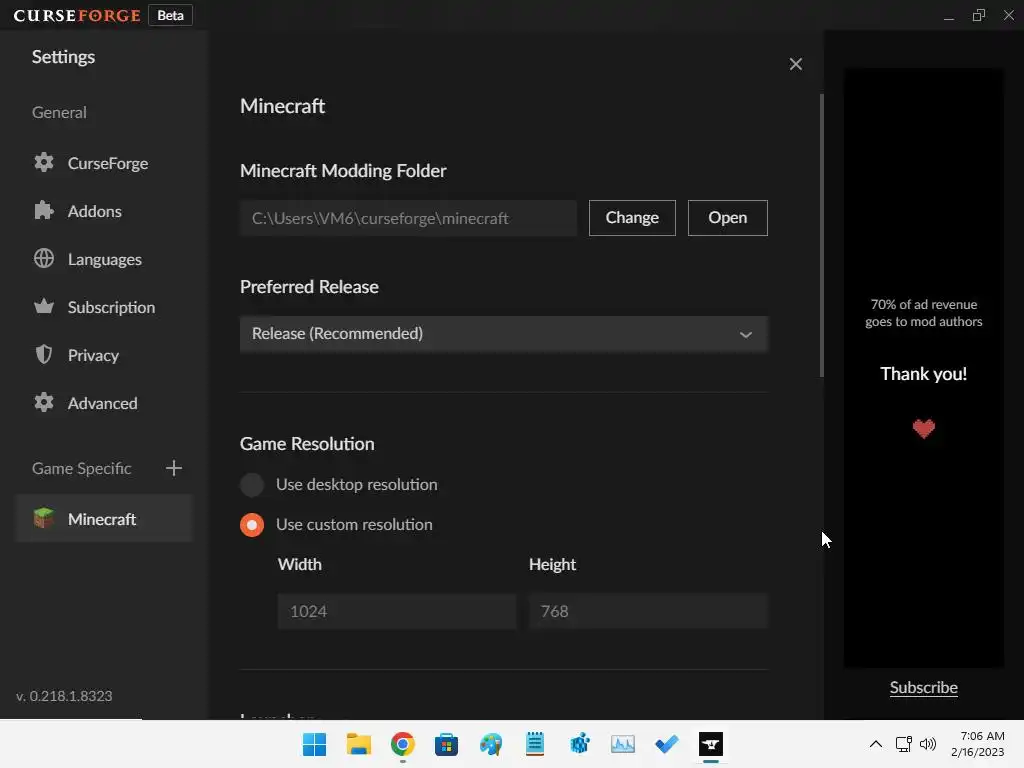Open Microsoft Store from taskbar
The width and height of the screenshot is (1024, 768).
point(447,744)
